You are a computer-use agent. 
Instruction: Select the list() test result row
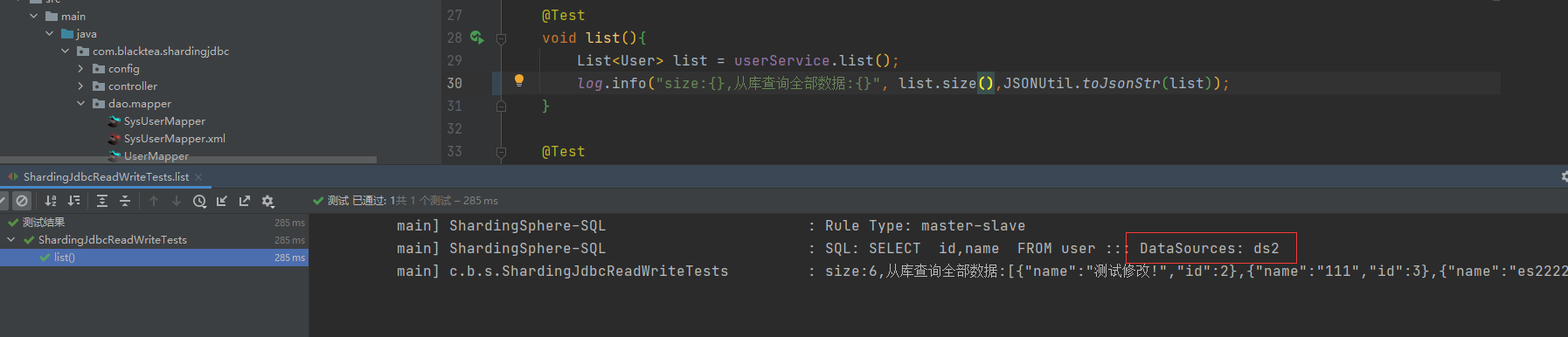154,258
